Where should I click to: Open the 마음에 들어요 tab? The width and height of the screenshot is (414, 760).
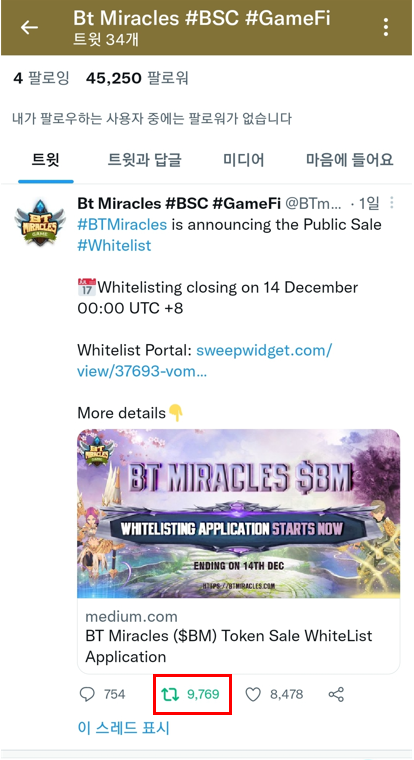pos(349,159)
